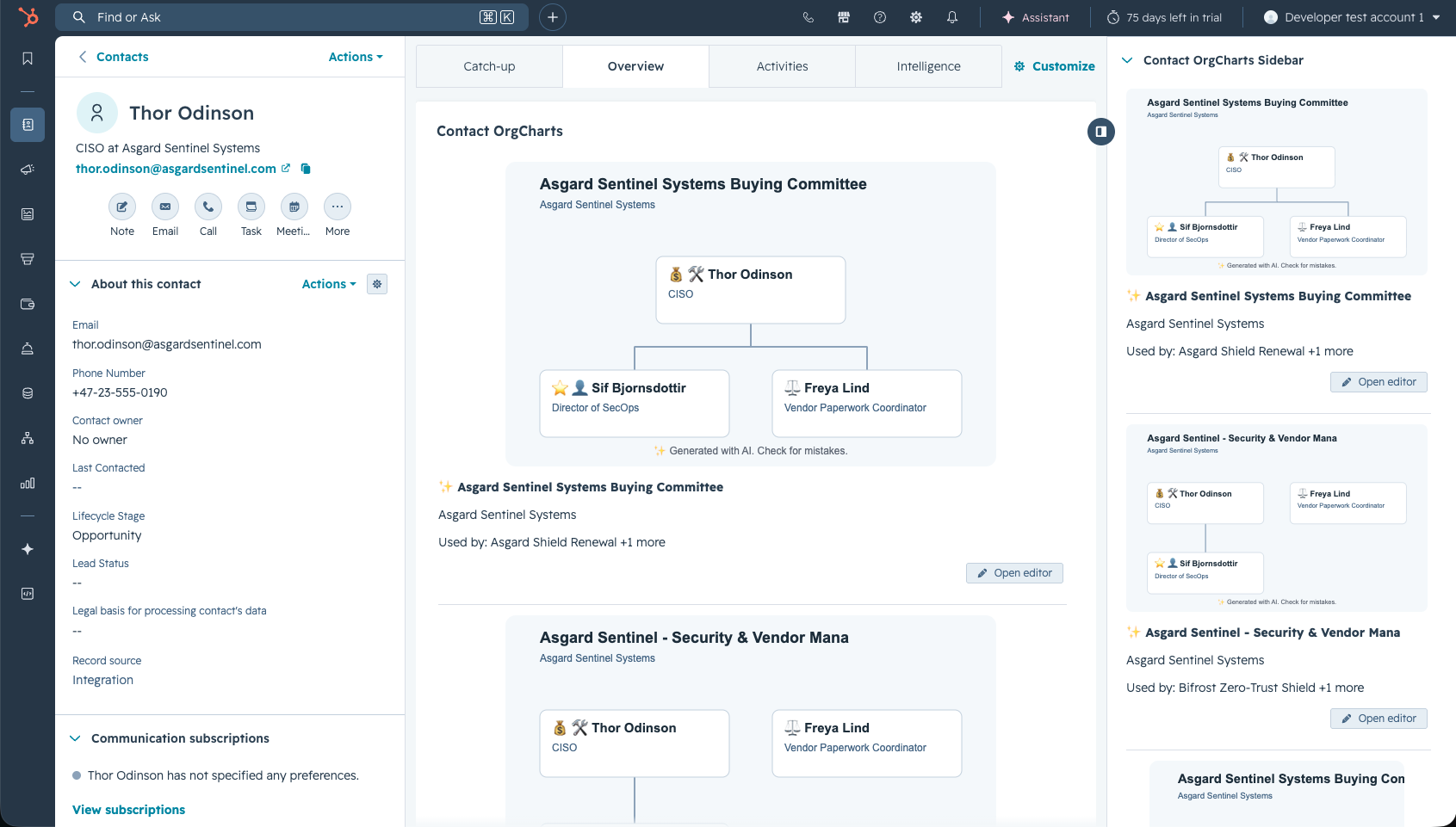Image resolution: width=1456 pixels, height=827 pixels.
Task: Click Open editor under the sidebar Buying Committee card
Action: pyautogui.click(x=1379, y=382)
